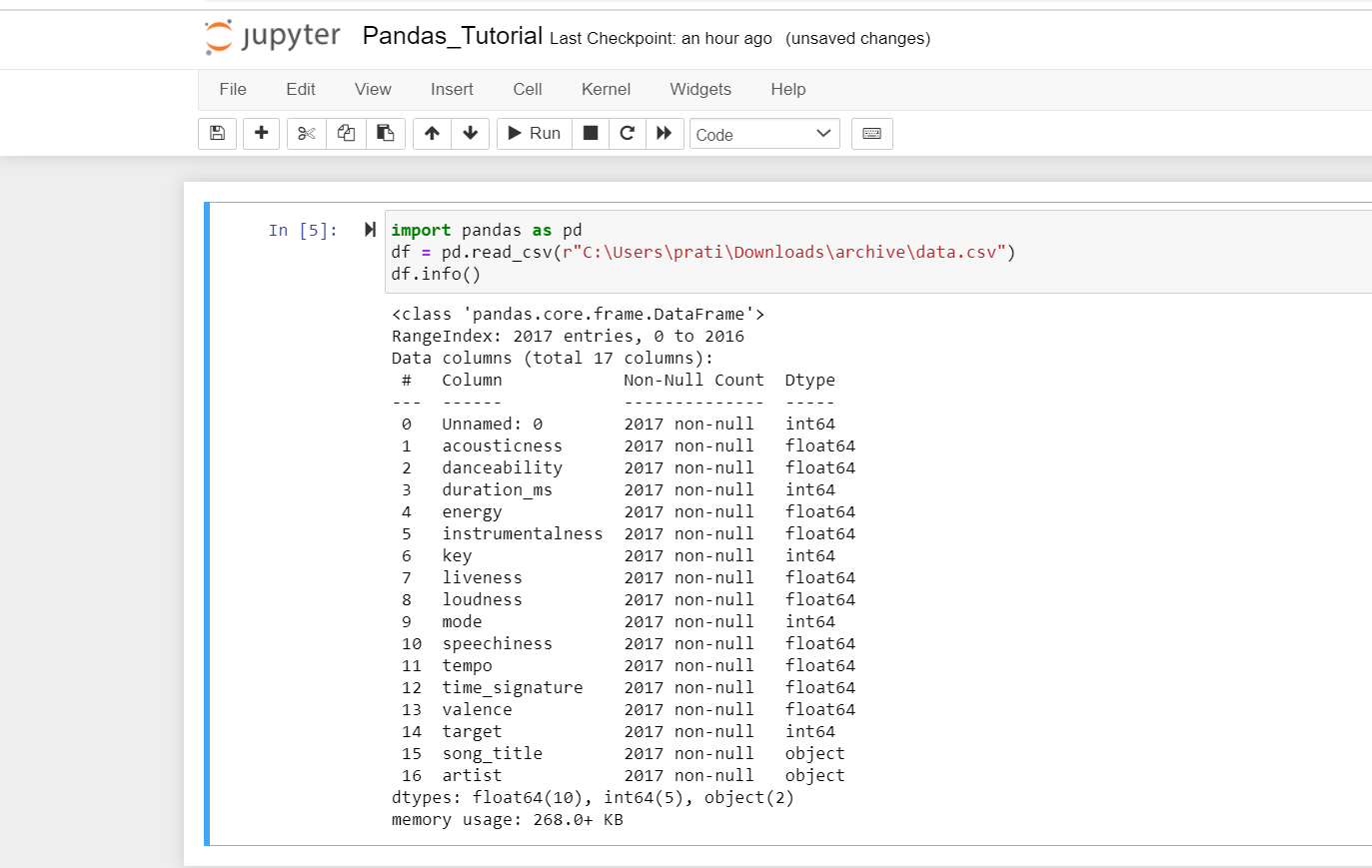Click the RangeIndex 2017 entries output line
Screen dimensions: 1372x868
pos(568,336)
